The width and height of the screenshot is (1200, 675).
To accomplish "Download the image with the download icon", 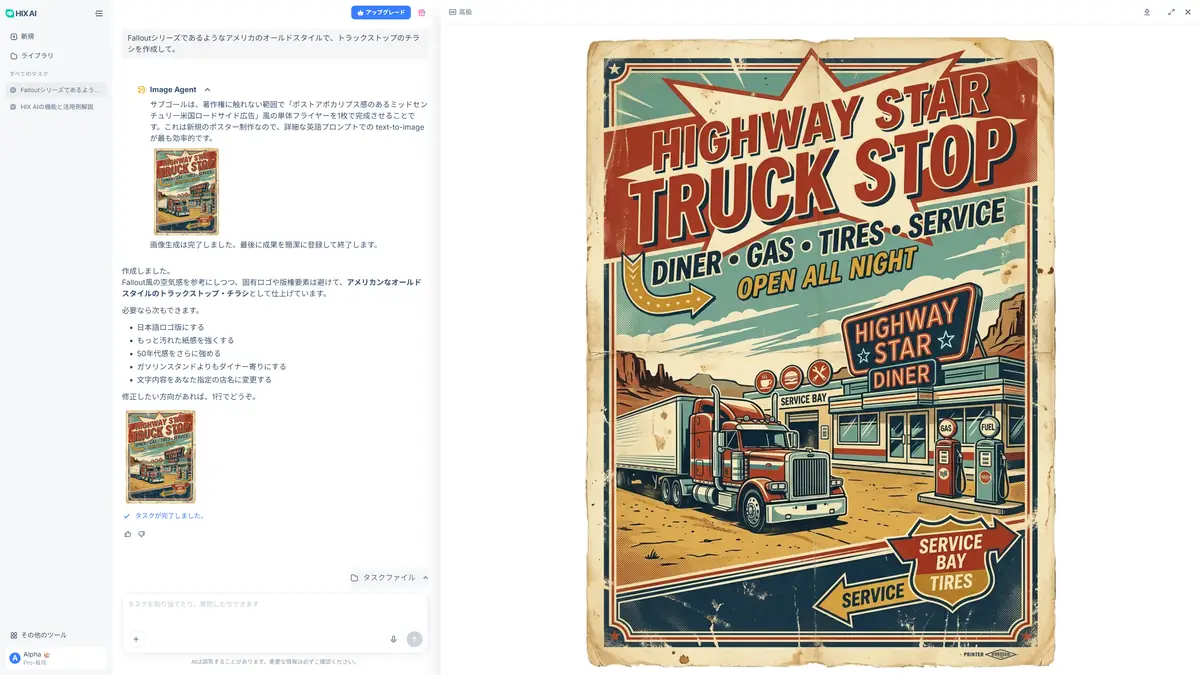I will [1147, 12].
